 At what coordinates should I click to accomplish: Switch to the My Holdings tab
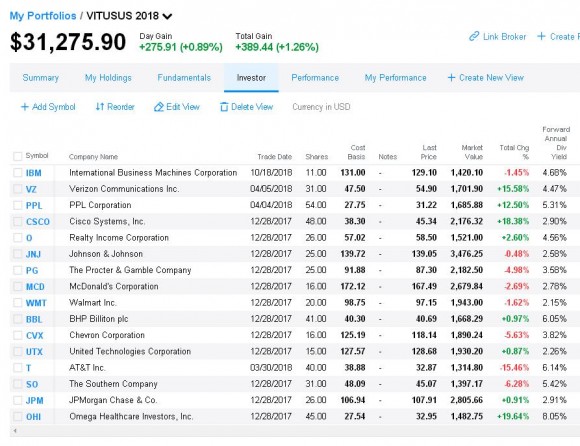click(108, 78)
